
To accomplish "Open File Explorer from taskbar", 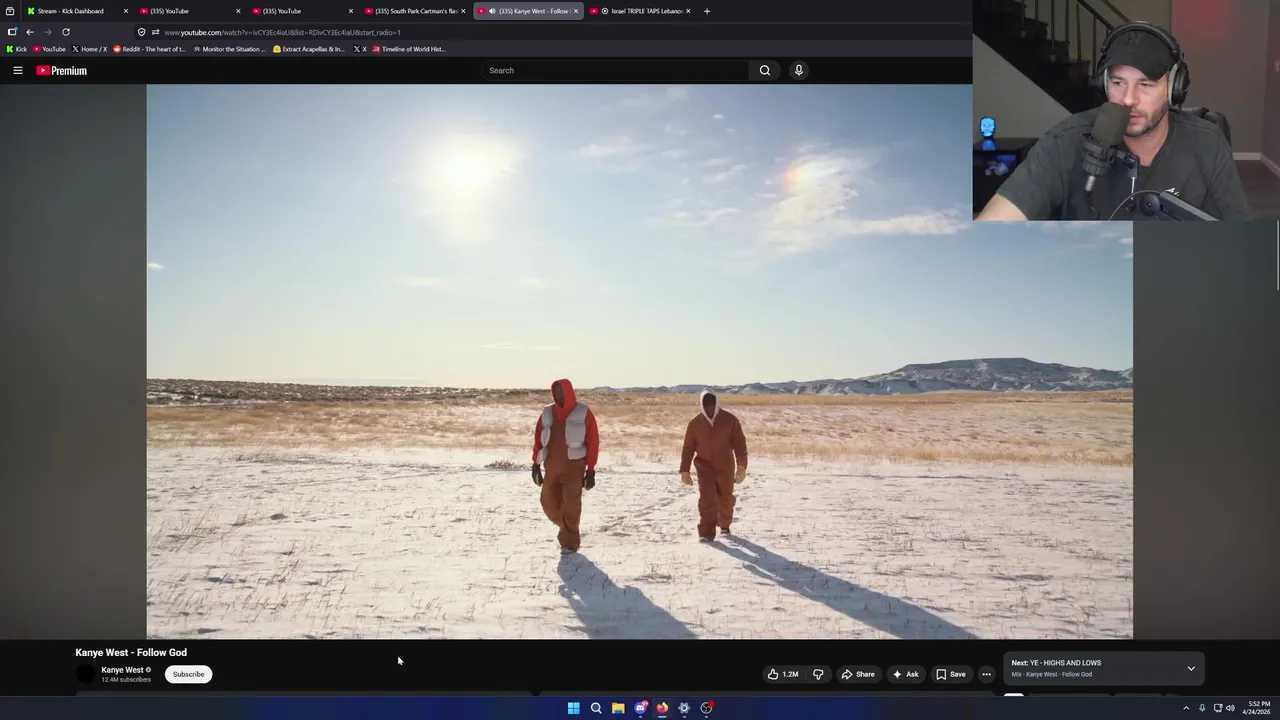I will tap(618, 708).
